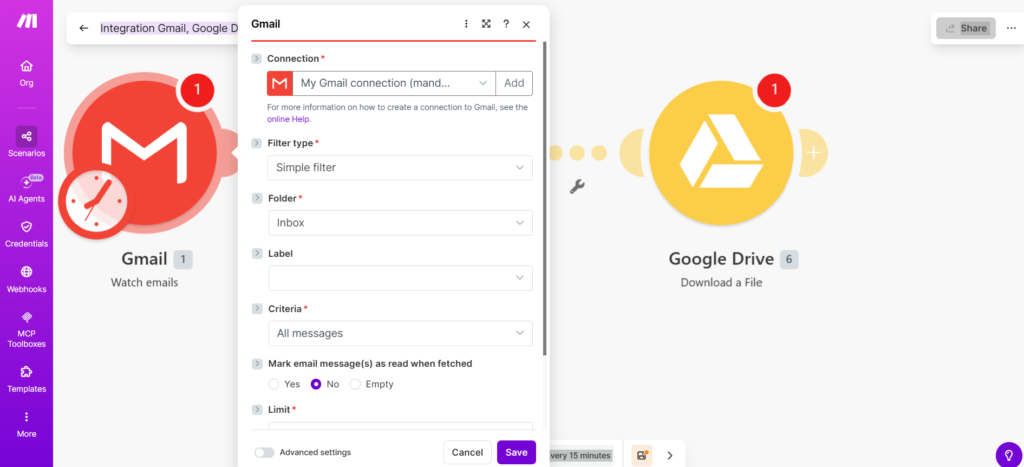Expand the Limit field arrow
The width and height of the screenshot is (1024, 467).
pos(257,410)
